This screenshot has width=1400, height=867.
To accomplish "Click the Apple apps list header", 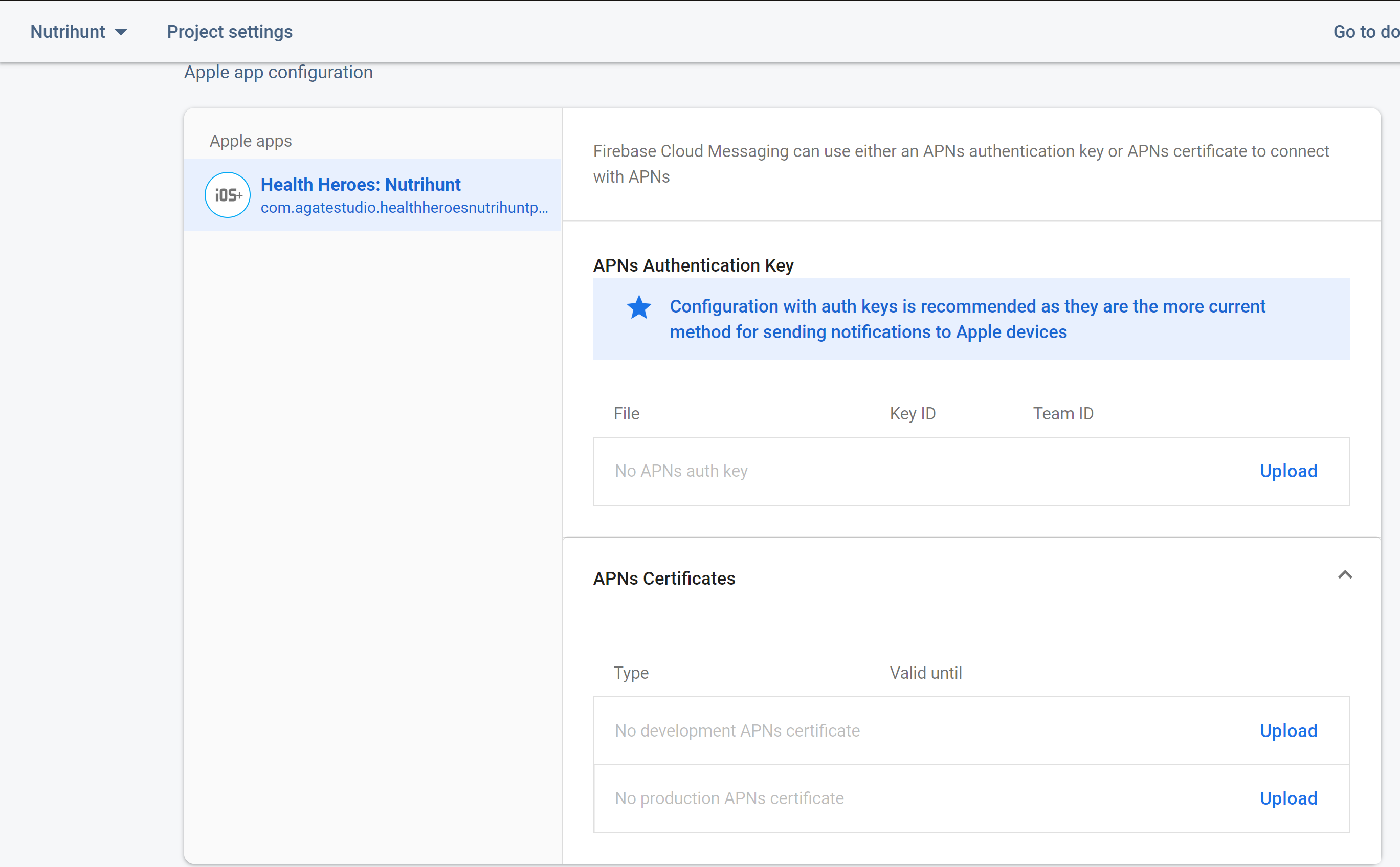I will tap(251, 141).
